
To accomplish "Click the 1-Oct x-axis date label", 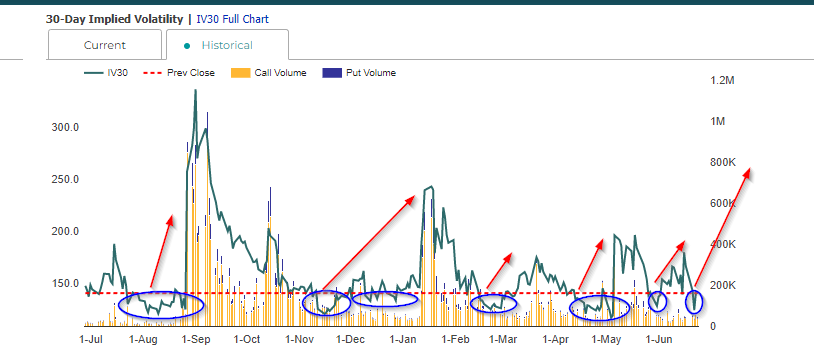I will pyautogui.click(x=247, y=340).
